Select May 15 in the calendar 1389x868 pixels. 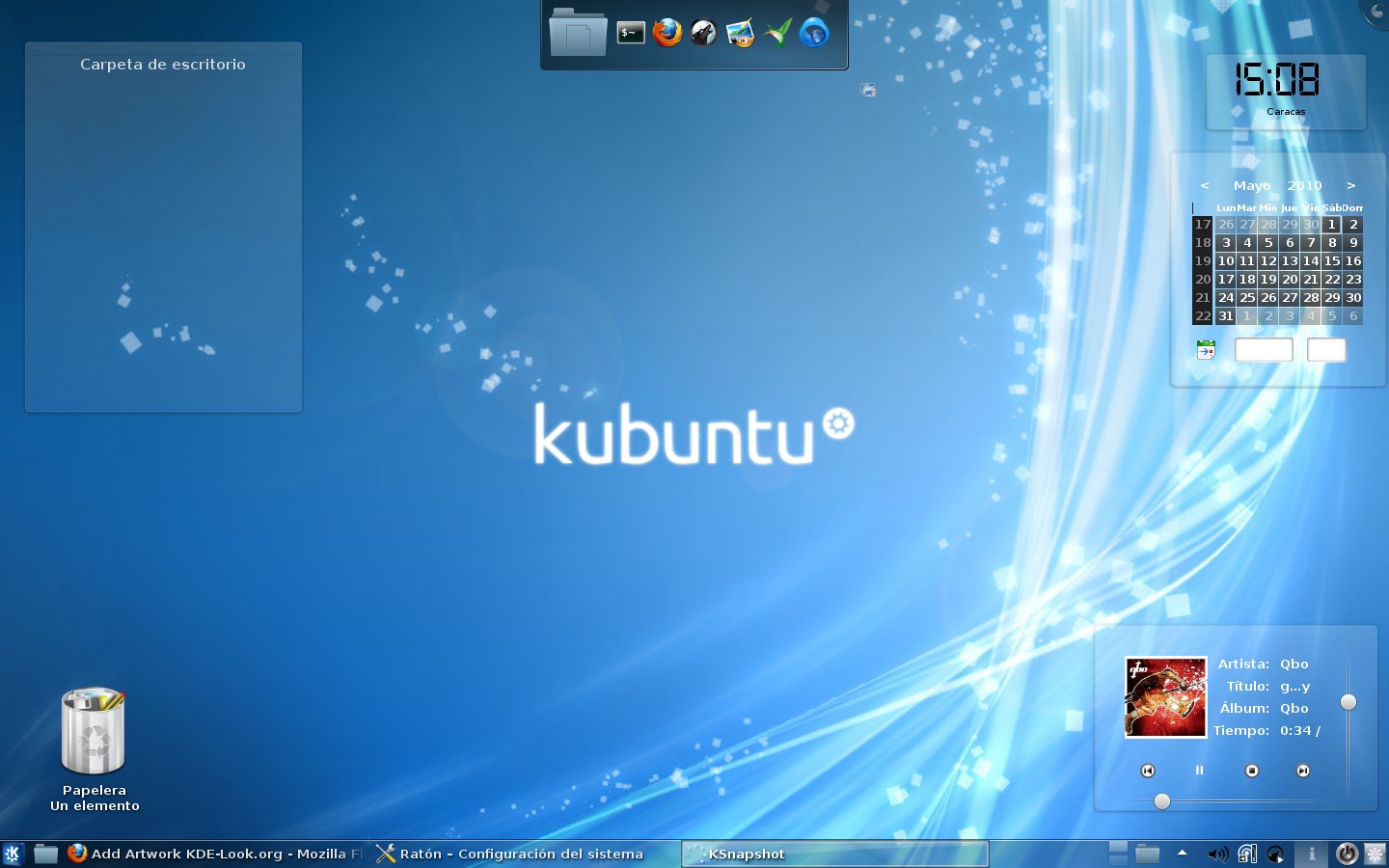click(1332, 260)
